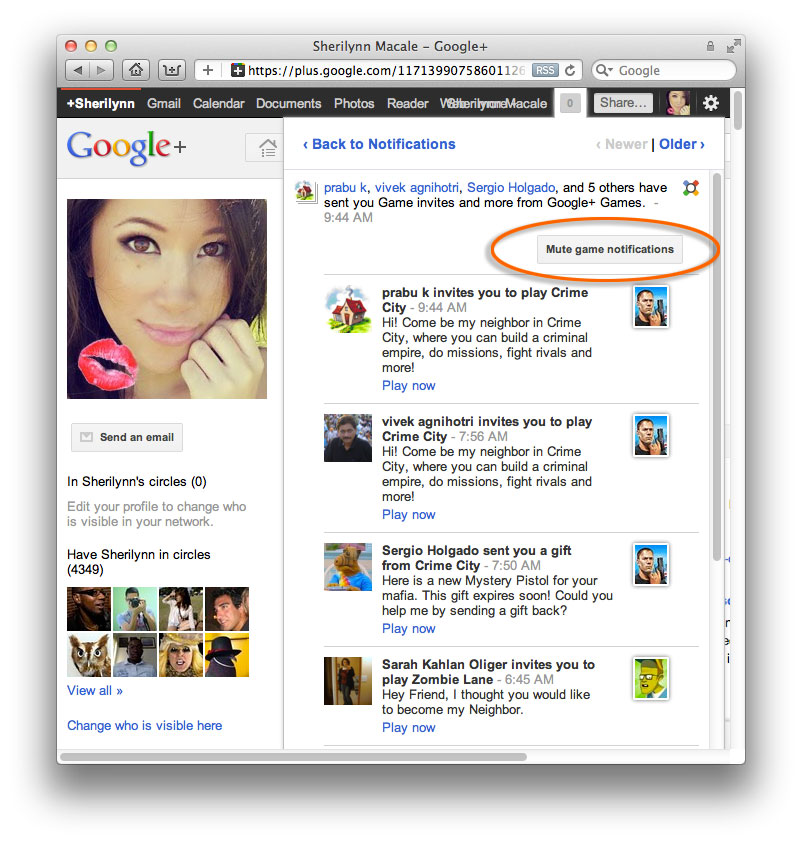Click the Google+ Games icon in notification header
Viewport: 802px width, 843px height.
tap(691, 188)
